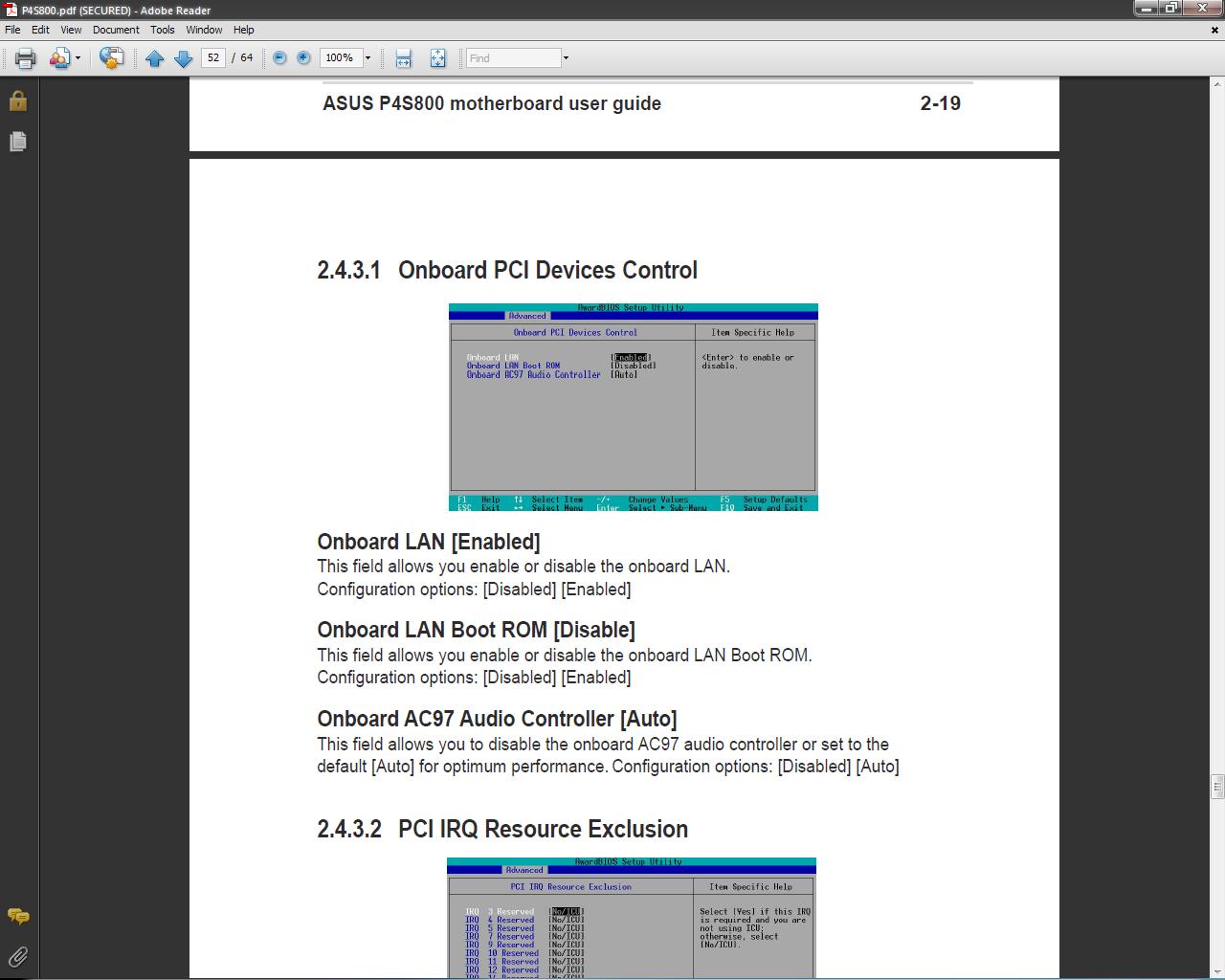Open the Document menu
1225x980 pixels.
116,30
